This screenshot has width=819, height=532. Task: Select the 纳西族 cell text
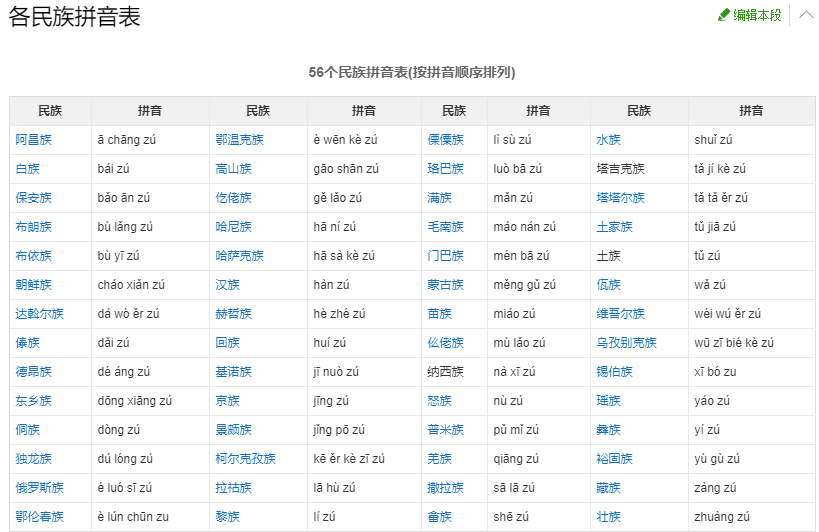pyautogui.click(x=446, y=372)
